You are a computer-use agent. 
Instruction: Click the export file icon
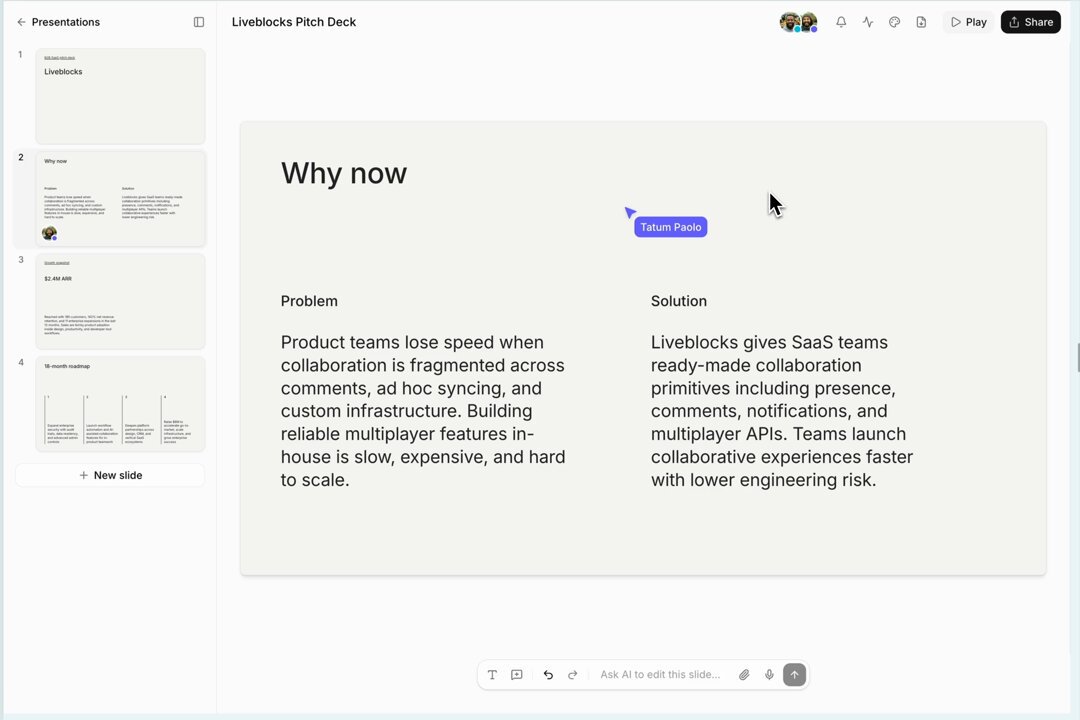(x=921, y=22)
